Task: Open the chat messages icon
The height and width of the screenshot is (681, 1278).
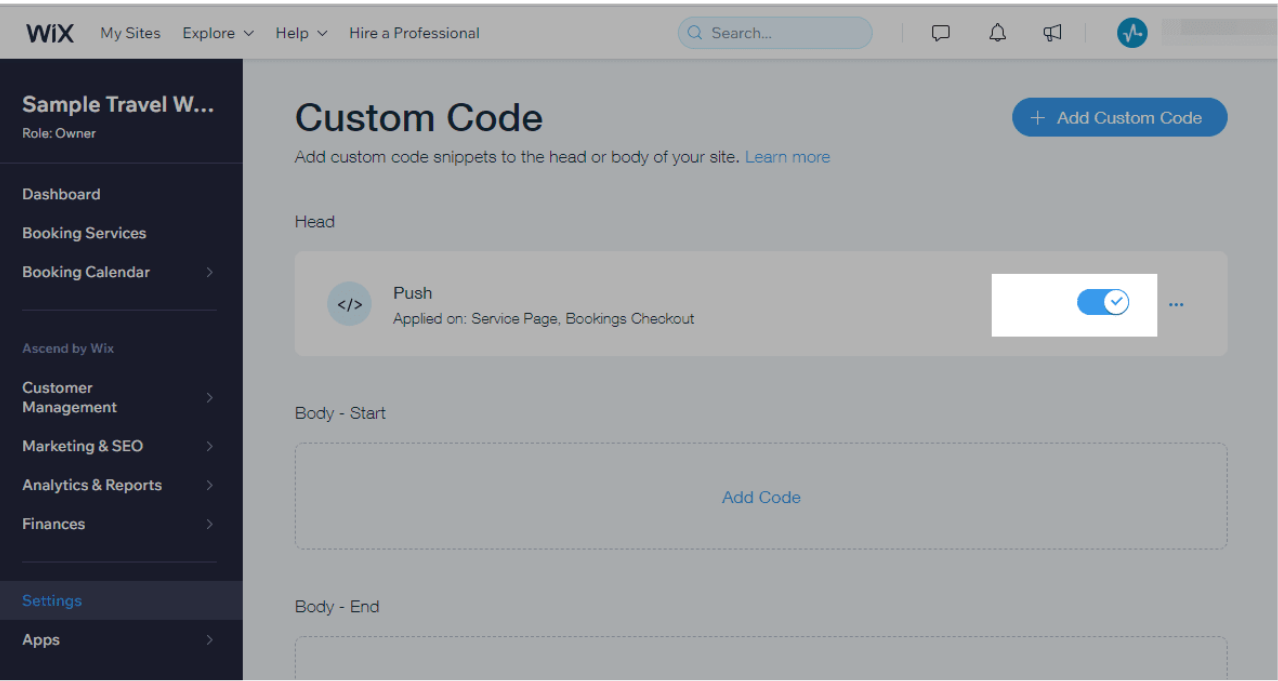Action: click(940, 33)
